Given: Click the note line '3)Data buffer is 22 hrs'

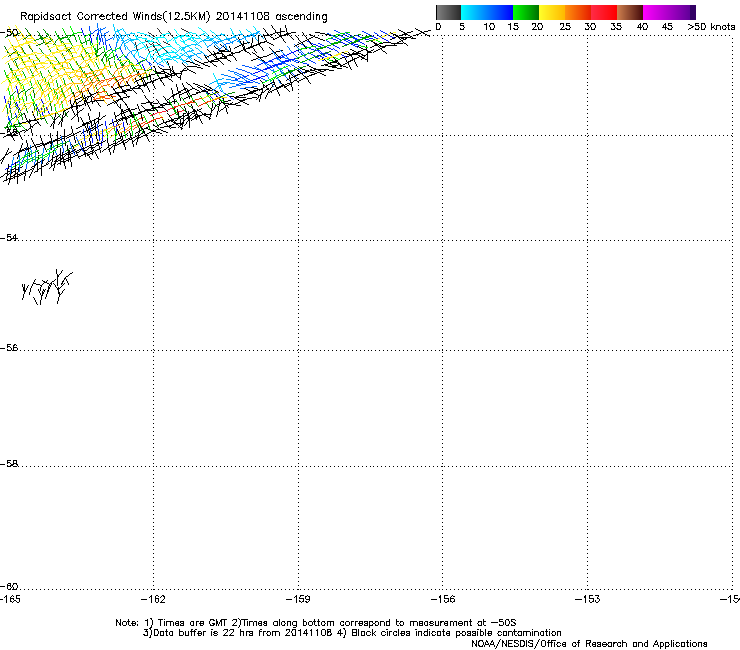Looking at the screenshot, I should [352, 633].
